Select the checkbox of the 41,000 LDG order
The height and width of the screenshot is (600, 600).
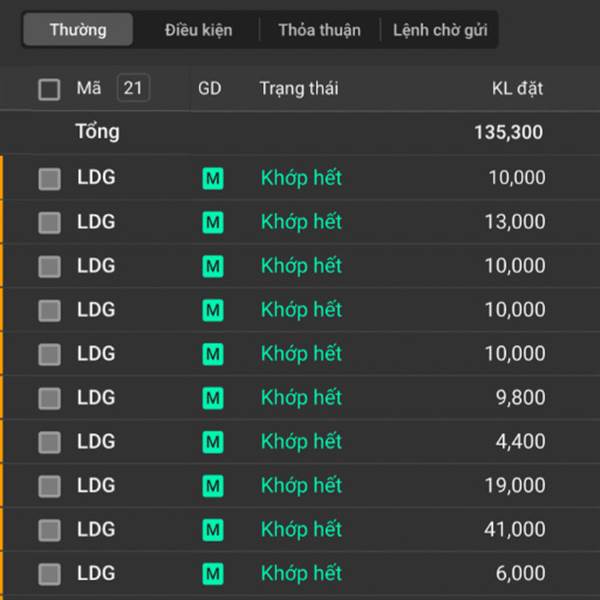tap(49, 530)
